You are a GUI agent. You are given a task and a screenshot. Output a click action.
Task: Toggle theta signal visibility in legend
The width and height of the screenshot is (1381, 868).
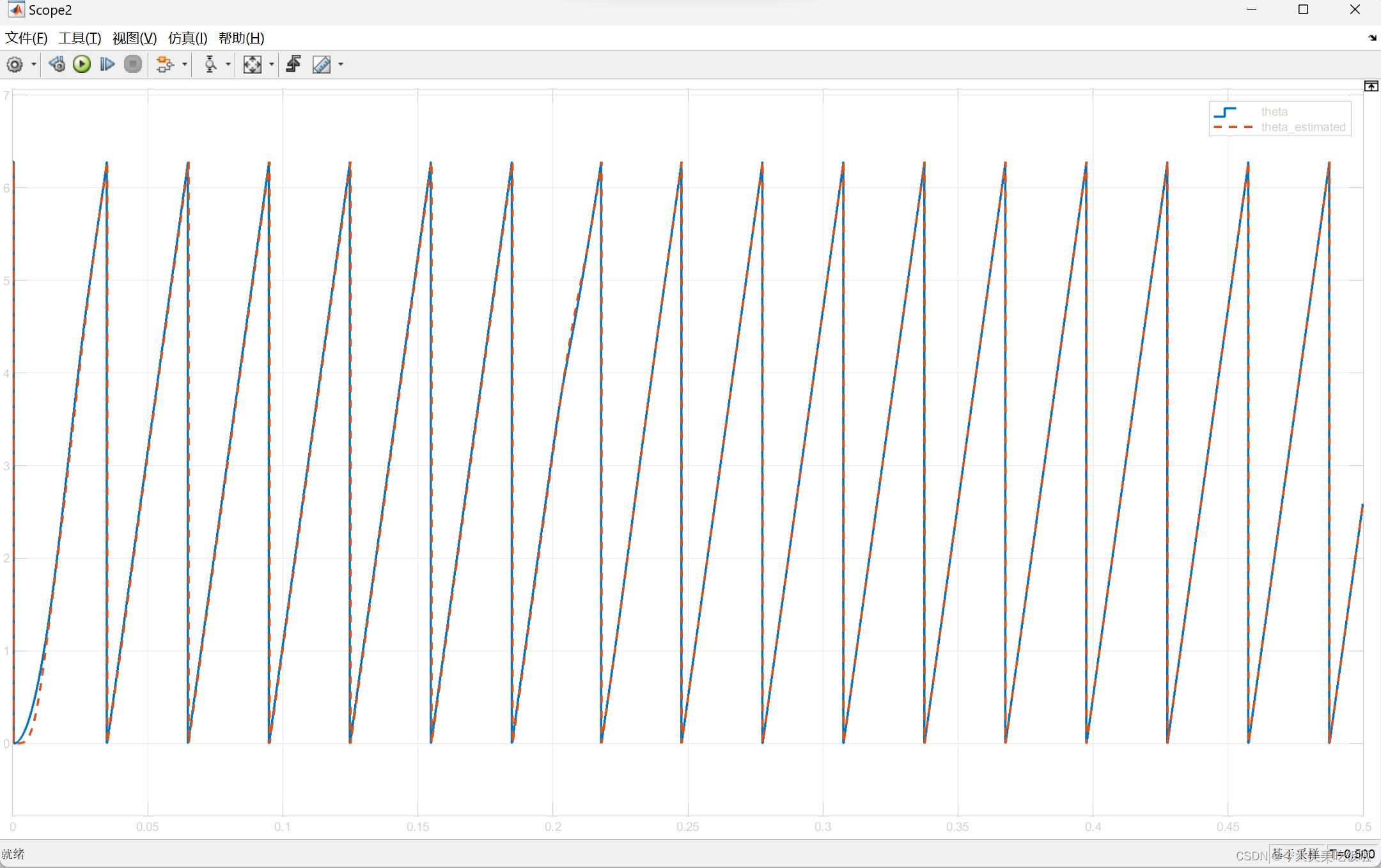pos(1274,112)
